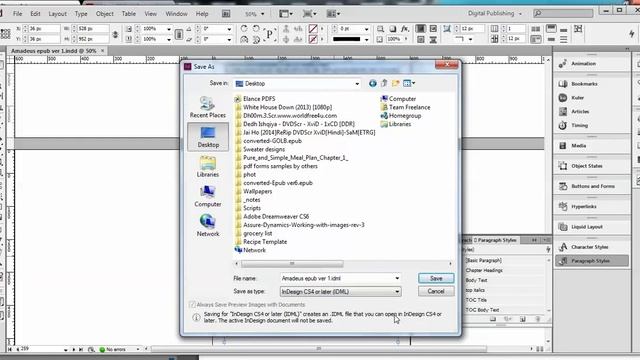Viewport: 640px width, 360px height.
Task: Open the Hyperlinks panel
Action: point(591,207)
